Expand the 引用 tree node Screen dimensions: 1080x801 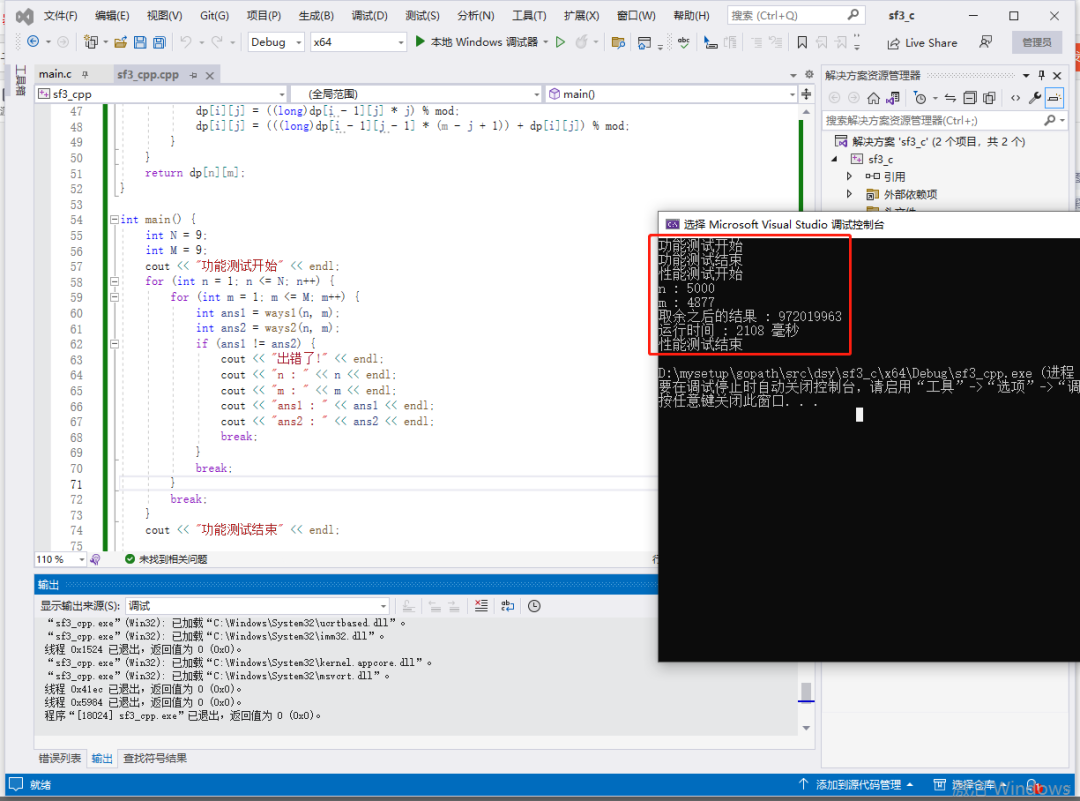click(849, 176)
